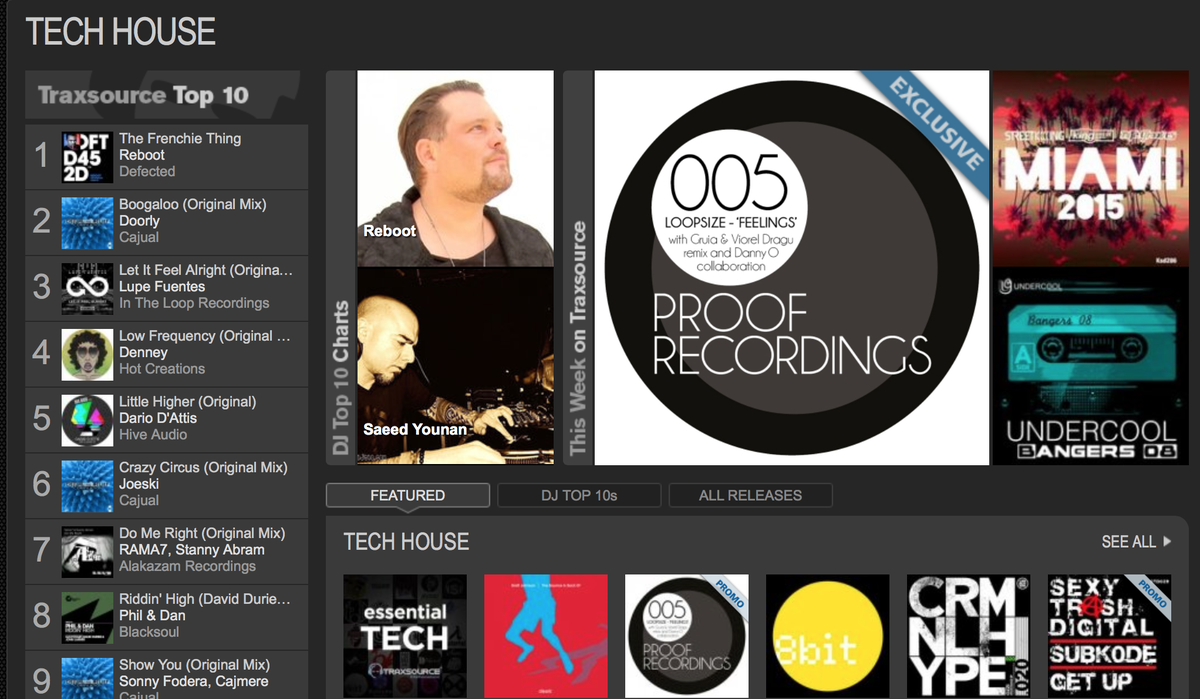This screenshot has width=1200, height=699.
Task: Open RAMA7, Stanny Abram artist link
Action: click(x=192, y=550)
